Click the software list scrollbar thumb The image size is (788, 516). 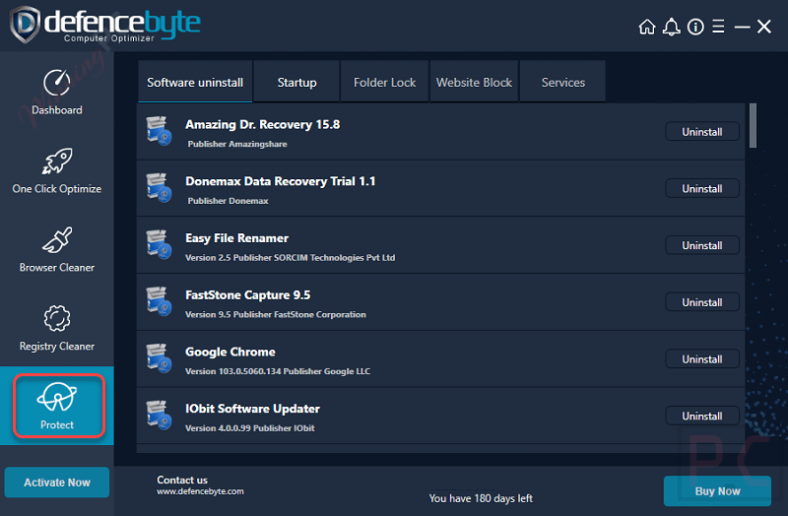point(752,126)
